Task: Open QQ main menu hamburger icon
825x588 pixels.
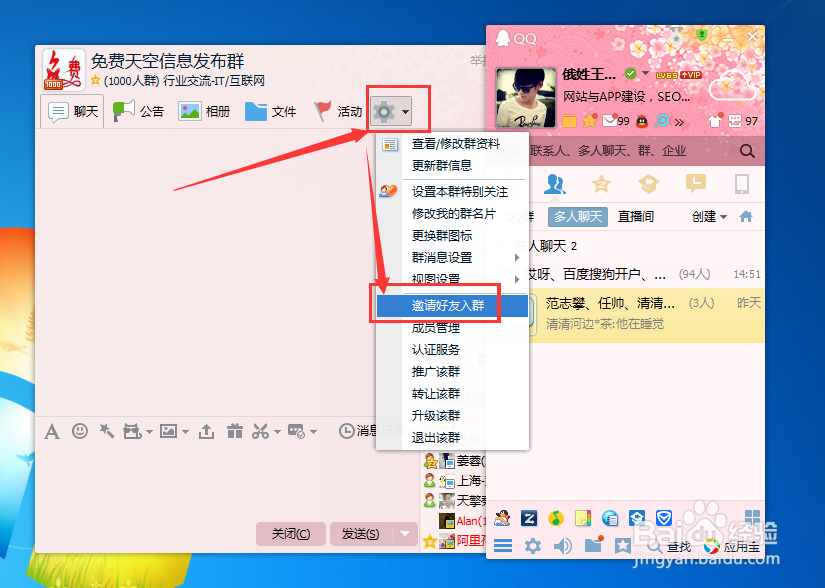Action: [x=503, y=546]
